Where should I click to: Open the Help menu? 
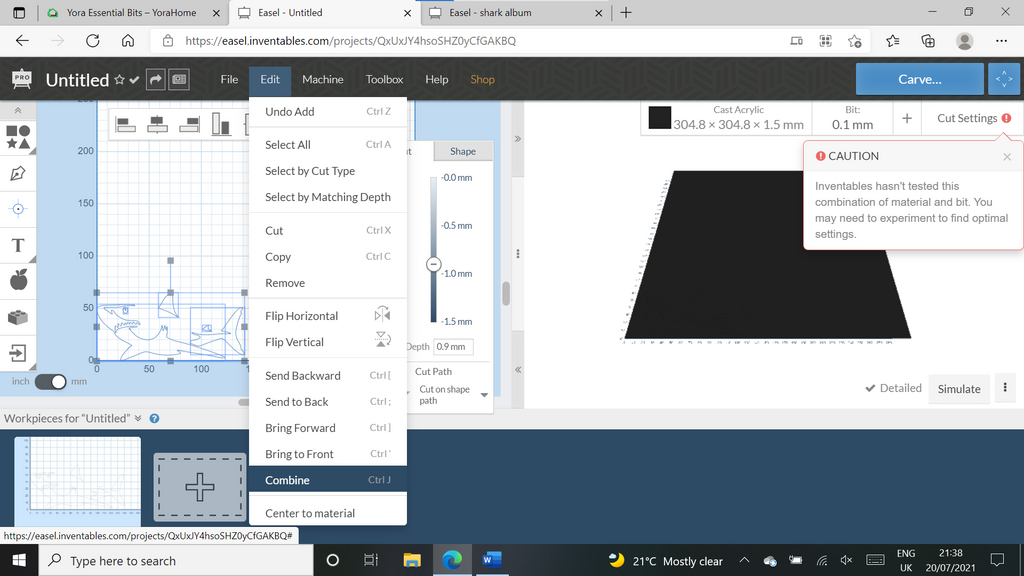437,79
